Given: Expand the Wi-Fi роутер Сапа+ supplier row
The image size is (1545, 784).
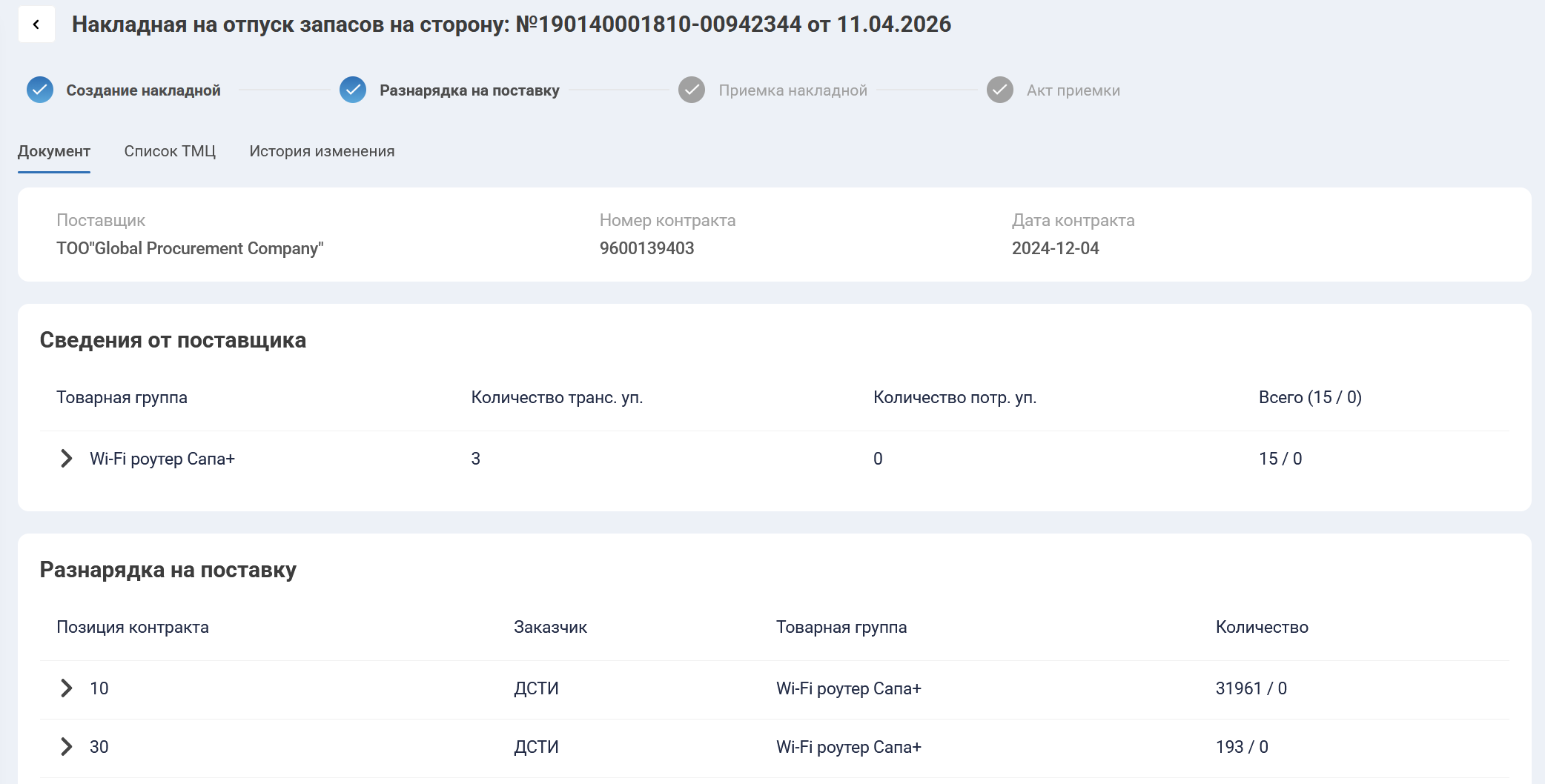Looking at the screenshot, I should tap(66, 459).
